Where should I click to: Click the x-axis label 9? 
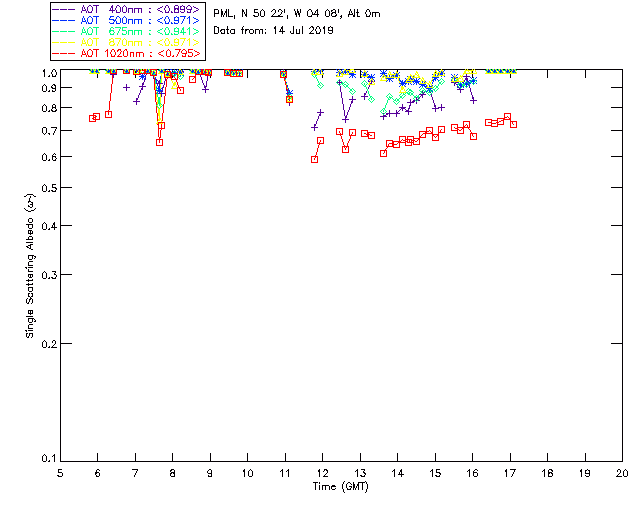point(210,473)
